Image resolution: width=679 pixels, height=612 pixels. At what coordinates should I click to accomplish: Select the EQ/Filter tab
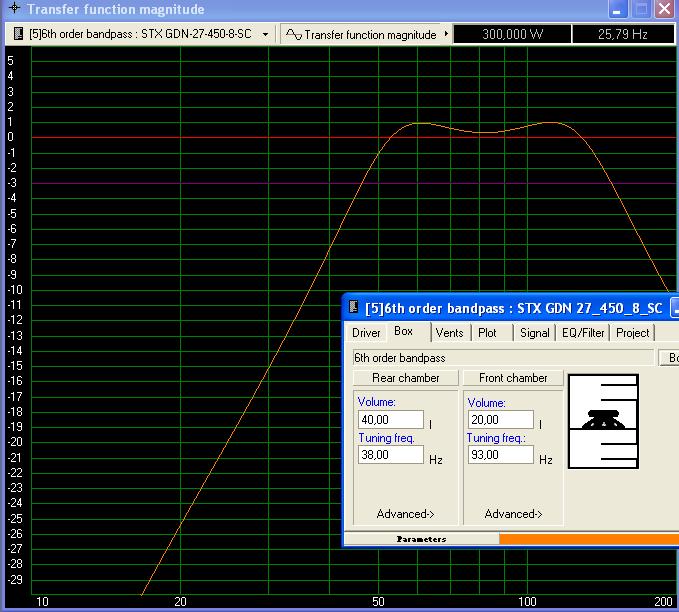point(583,333)
